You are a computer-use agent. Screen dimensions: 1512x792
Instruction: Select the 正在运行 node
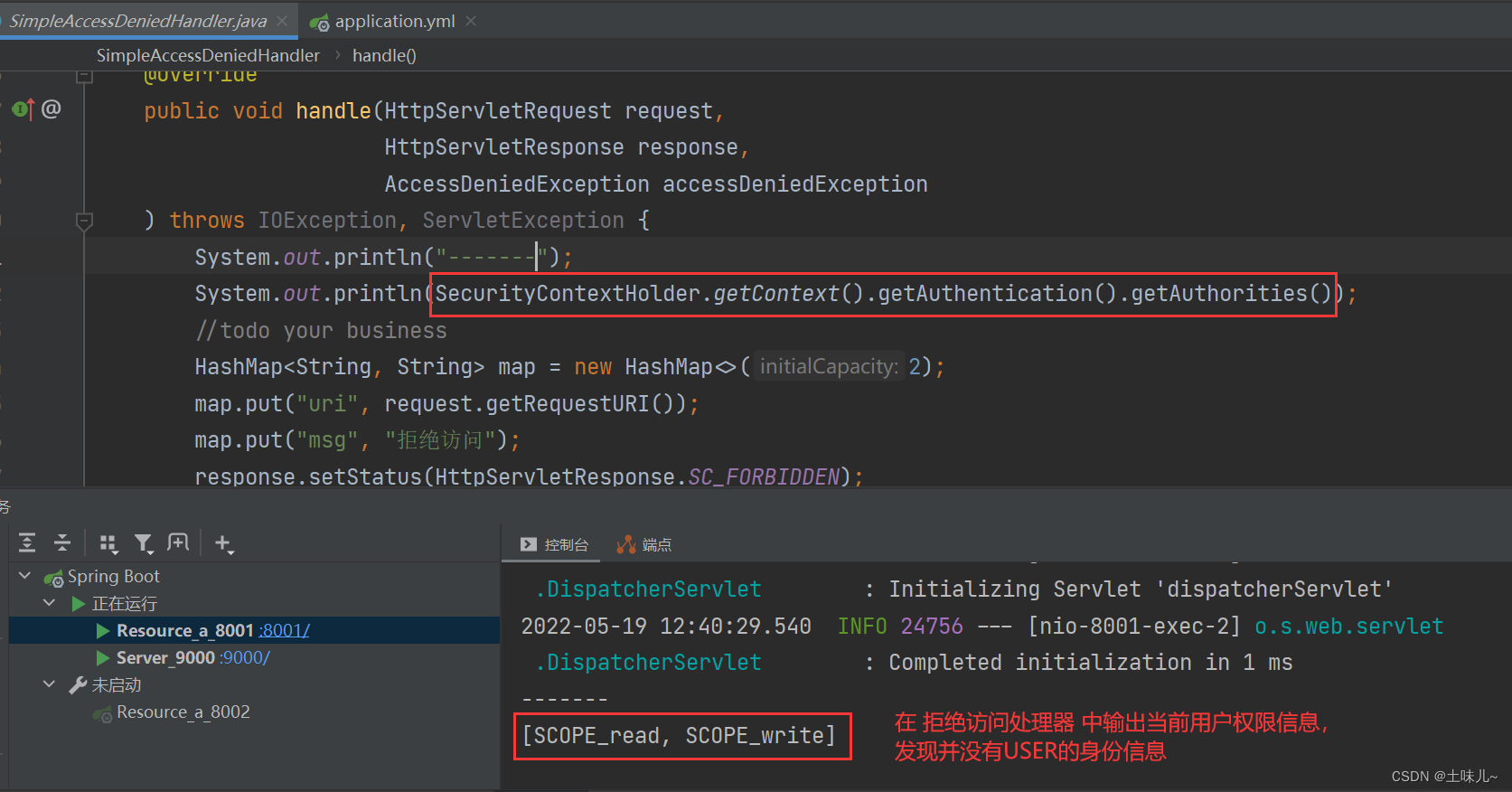(125, 603)
